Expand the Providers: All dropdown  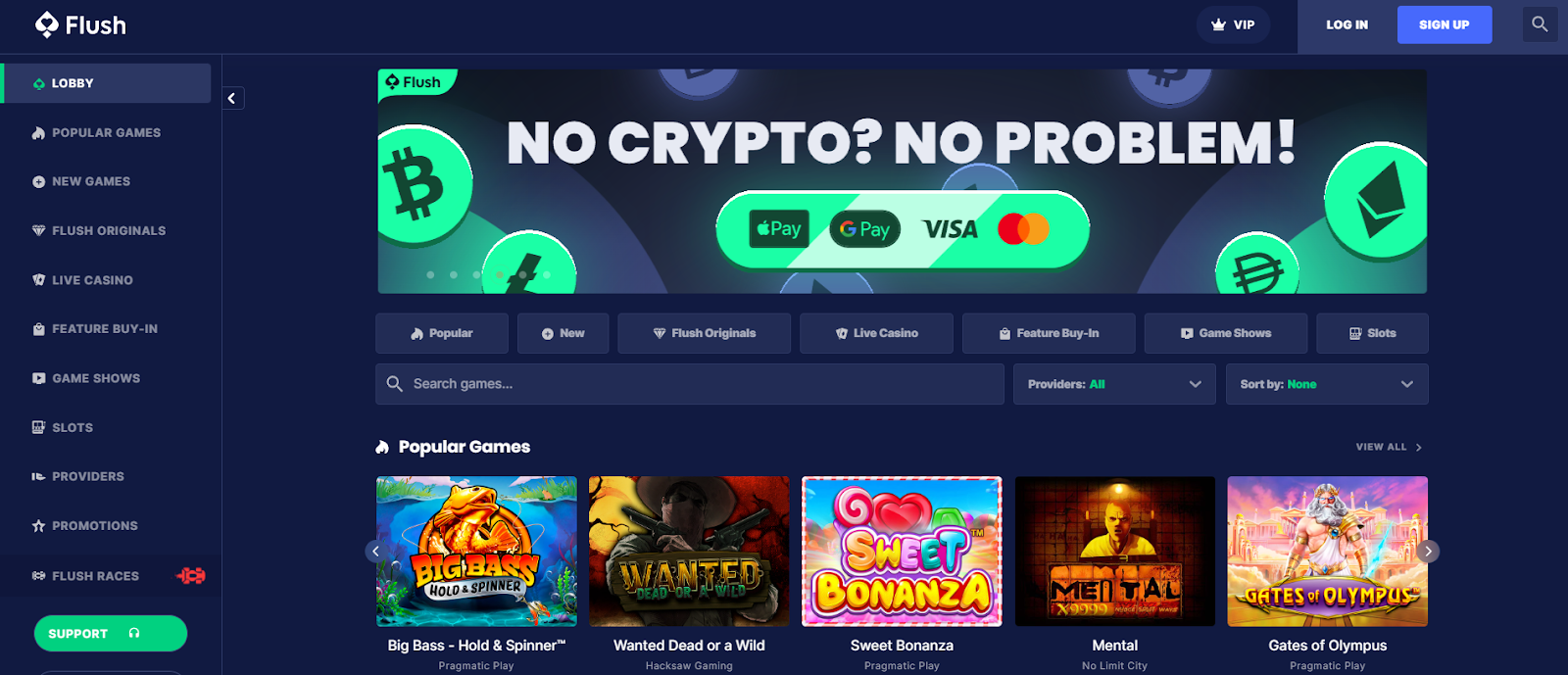coord(1114,384)
